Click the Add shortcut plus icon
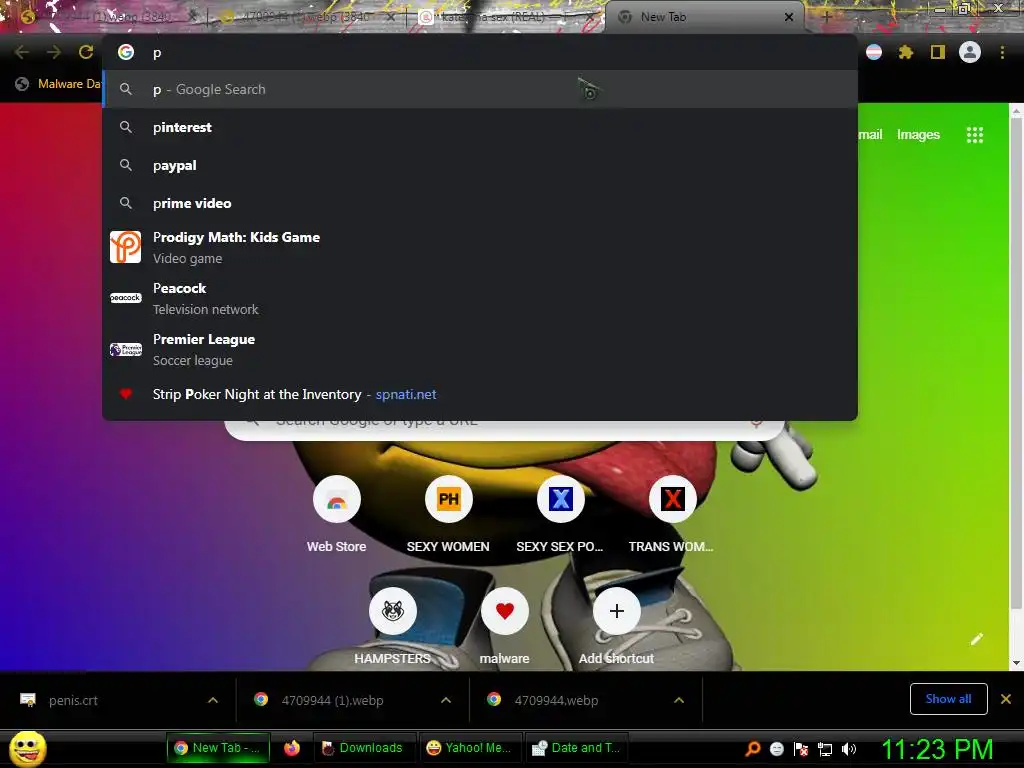This screenshot has width=1024, height=768. (616, 611)
